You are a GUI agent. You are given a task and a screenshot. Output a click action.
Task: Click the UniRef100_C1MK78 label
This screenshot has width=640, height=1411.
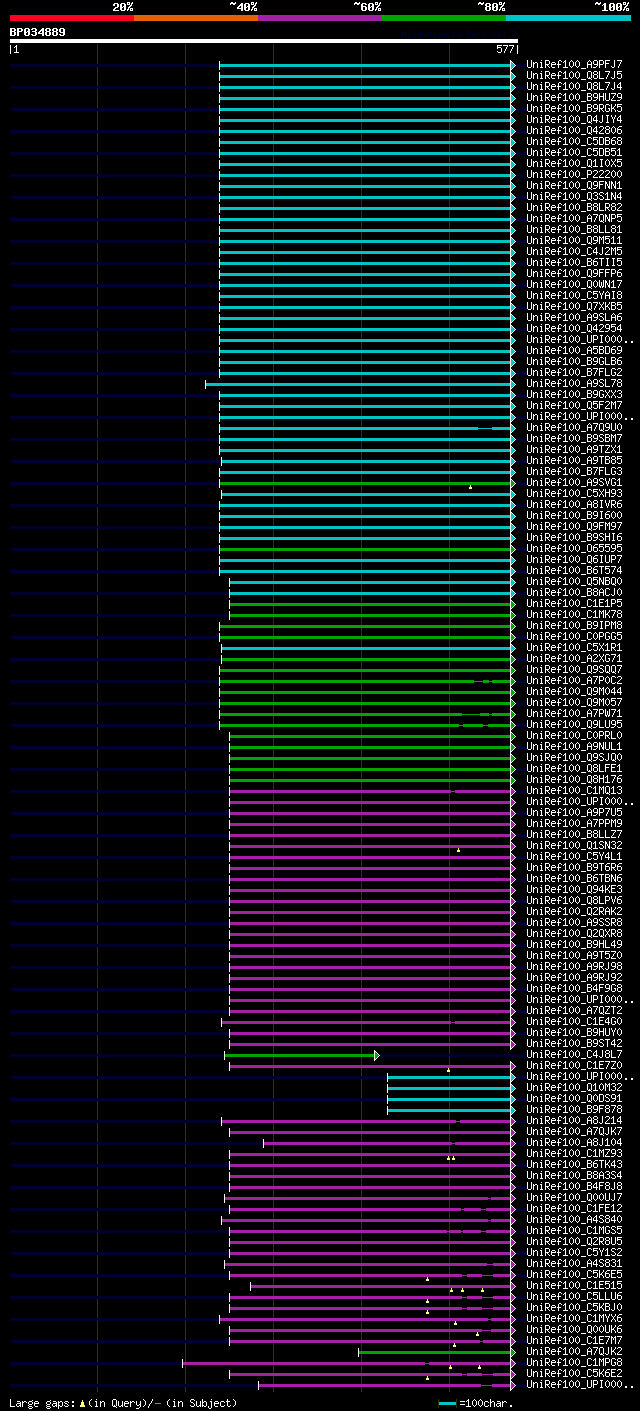[574, 614]
